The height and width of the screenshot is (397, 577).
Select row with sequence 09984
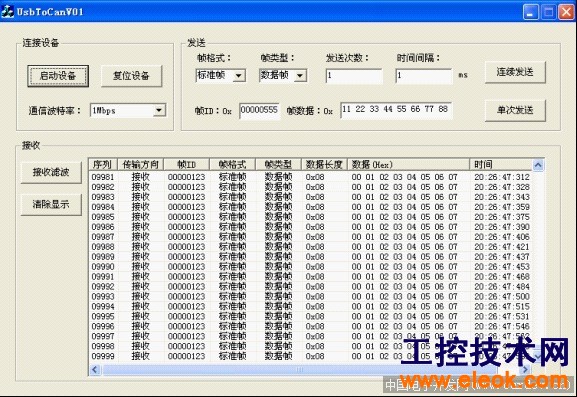pyautogui.click(x=311, y=207)
